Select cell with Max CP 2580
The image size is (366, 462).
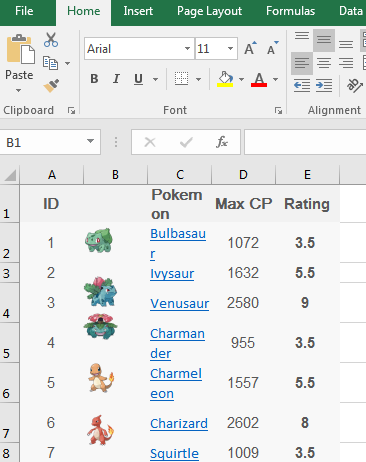click(243, 303)
